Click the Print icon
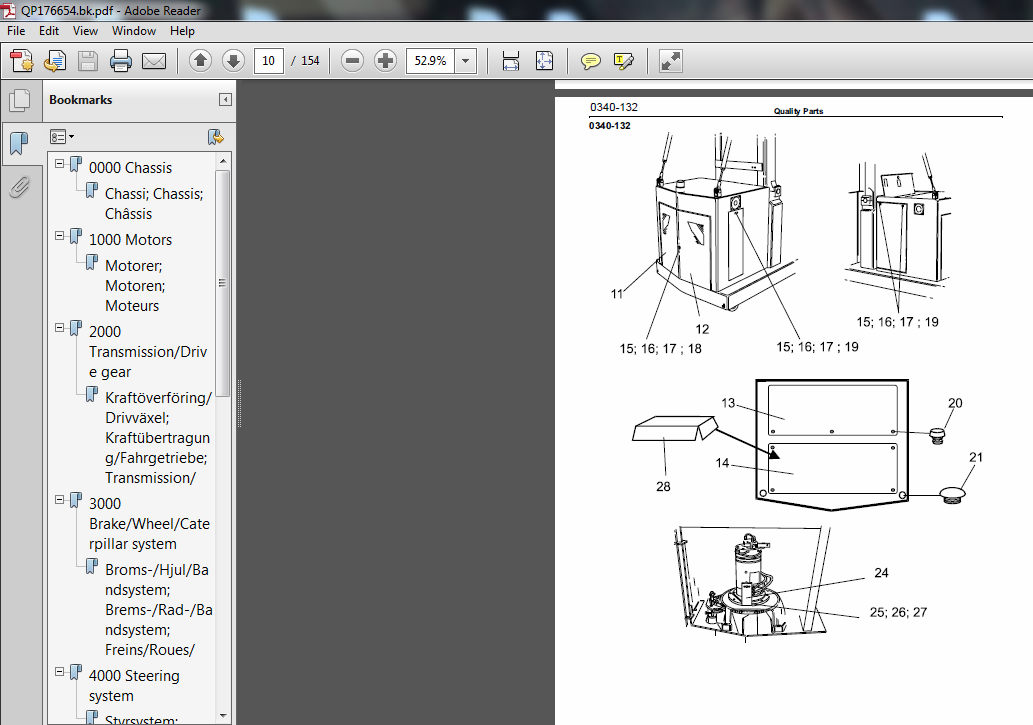 (x=121, y=61)
